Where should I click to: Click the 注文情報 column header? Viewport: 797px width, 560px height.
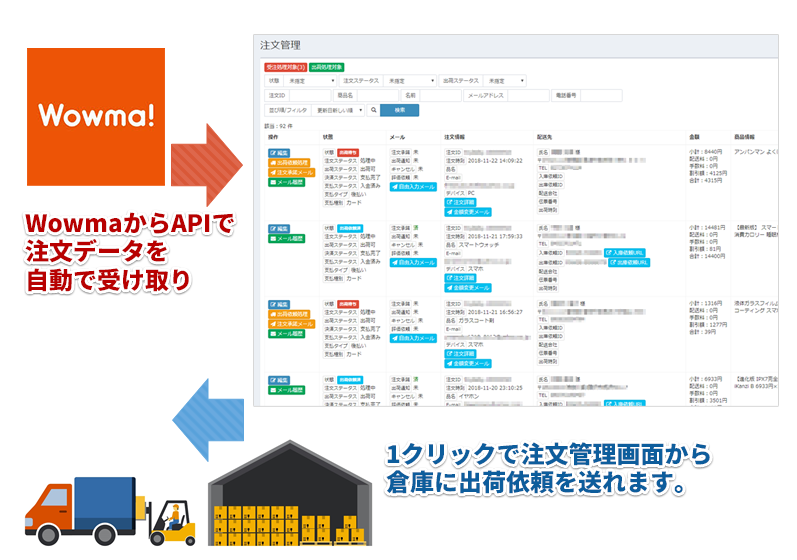[454, 137]
